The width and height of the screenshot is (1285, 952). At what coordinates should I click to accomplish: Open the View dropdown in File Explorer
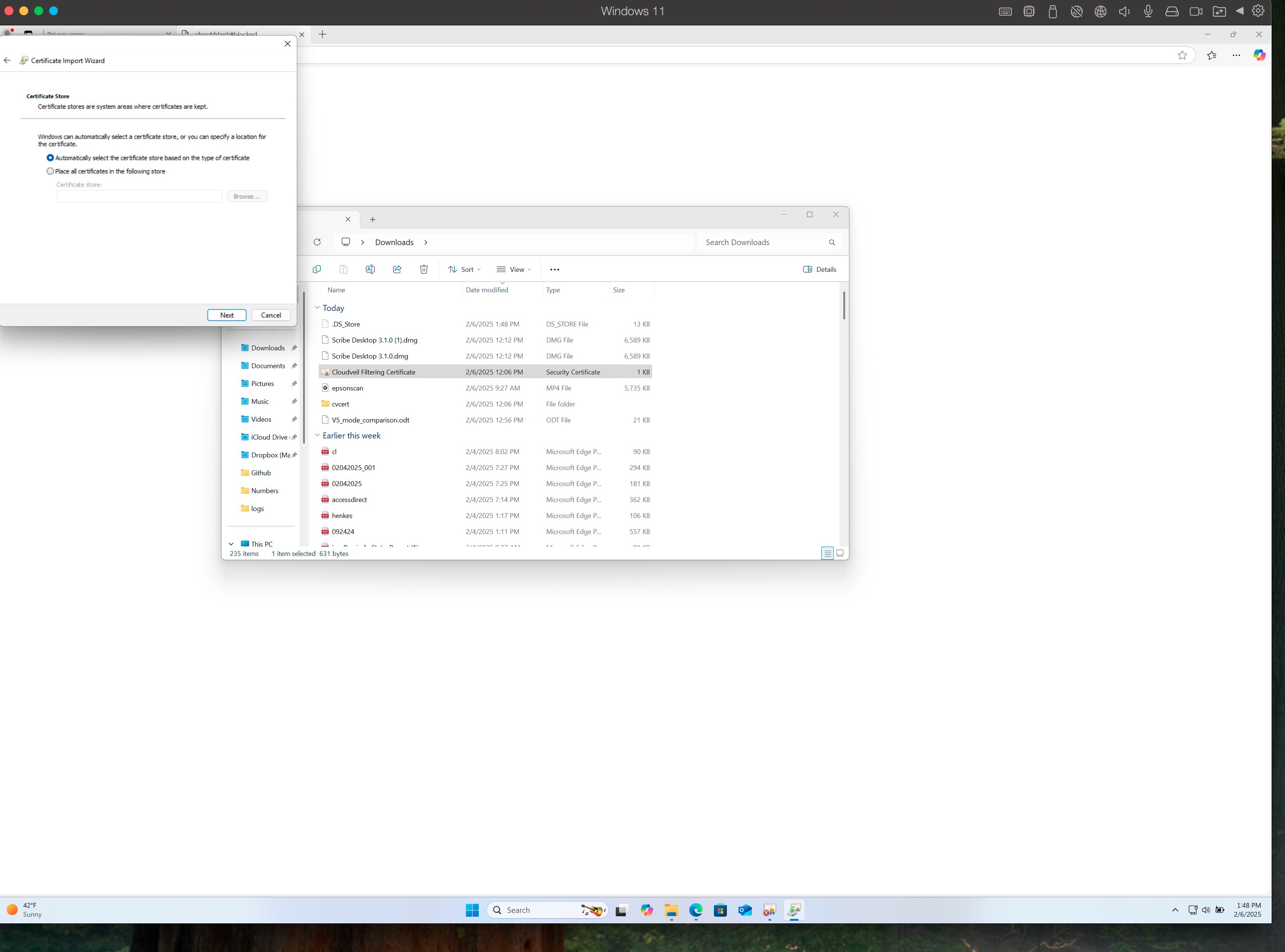coord(514,269)
